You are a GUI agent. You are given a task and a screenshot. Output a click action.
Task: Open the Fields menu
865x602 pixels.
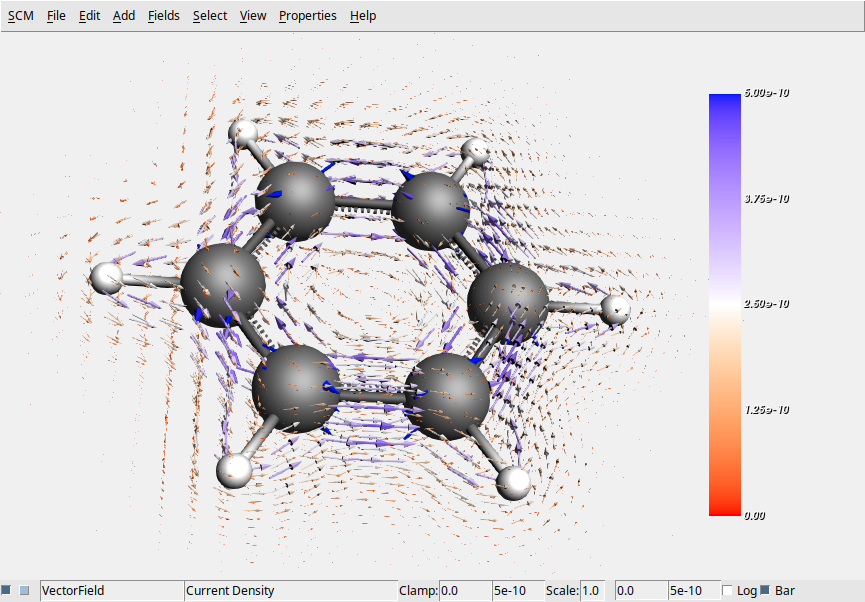(163, 15)
